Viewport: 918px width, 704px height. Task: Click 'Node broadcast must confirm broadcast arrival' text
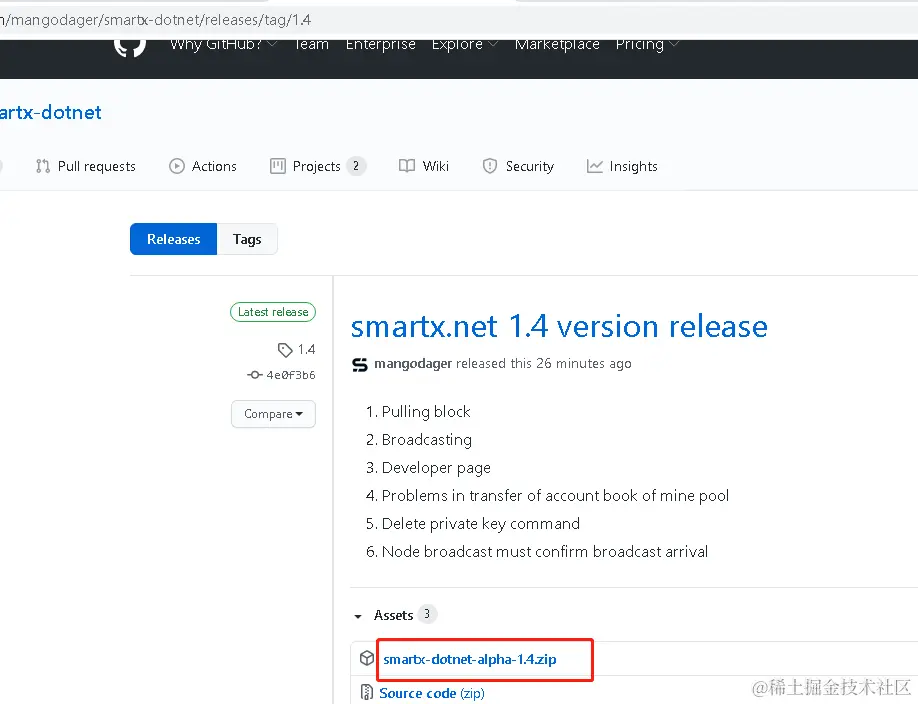[544, 552]
